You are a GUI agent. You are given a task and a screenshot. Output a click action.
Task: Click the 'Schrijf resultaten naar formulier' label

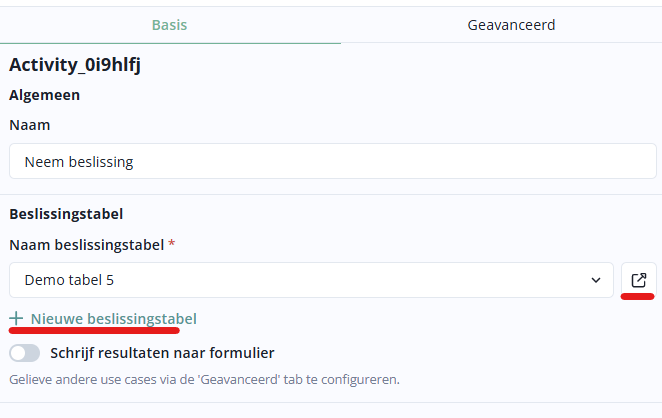pos(162,353)
